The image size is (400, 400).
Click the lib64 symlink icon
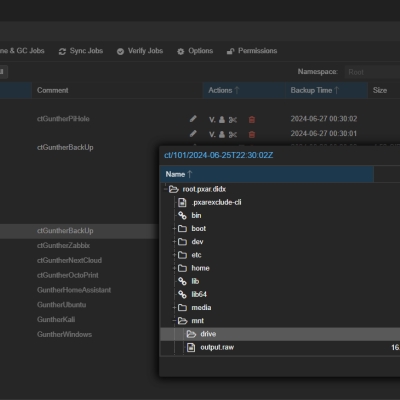click(x=182, y=294)
